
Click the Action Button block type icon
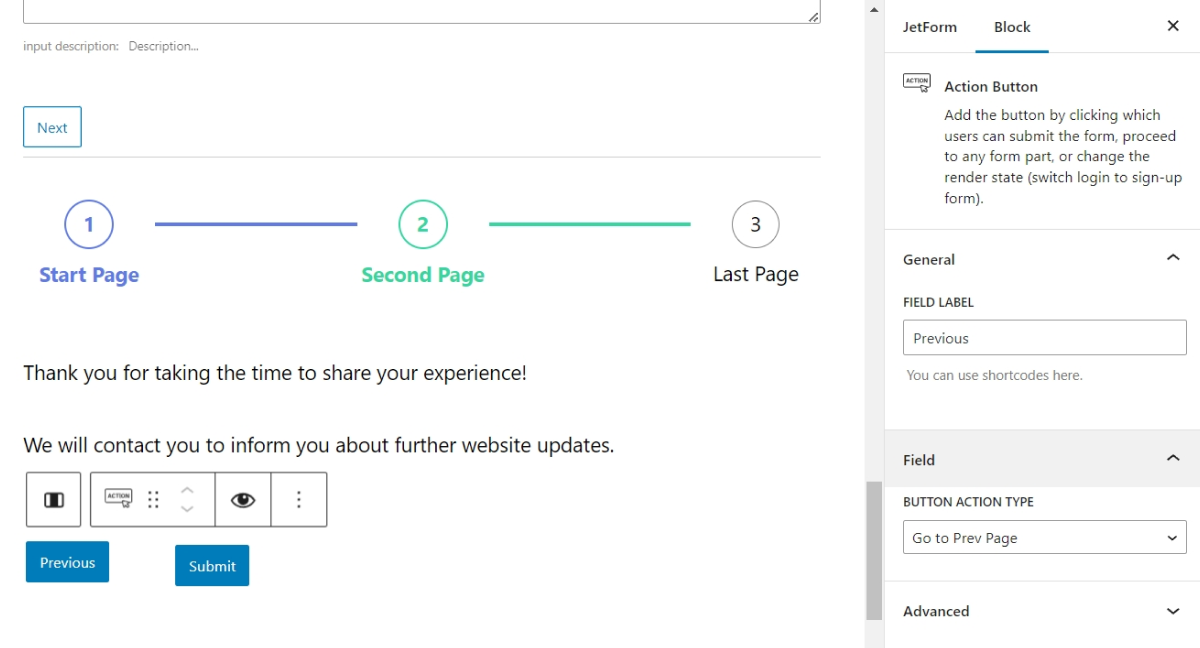point(119,498)
